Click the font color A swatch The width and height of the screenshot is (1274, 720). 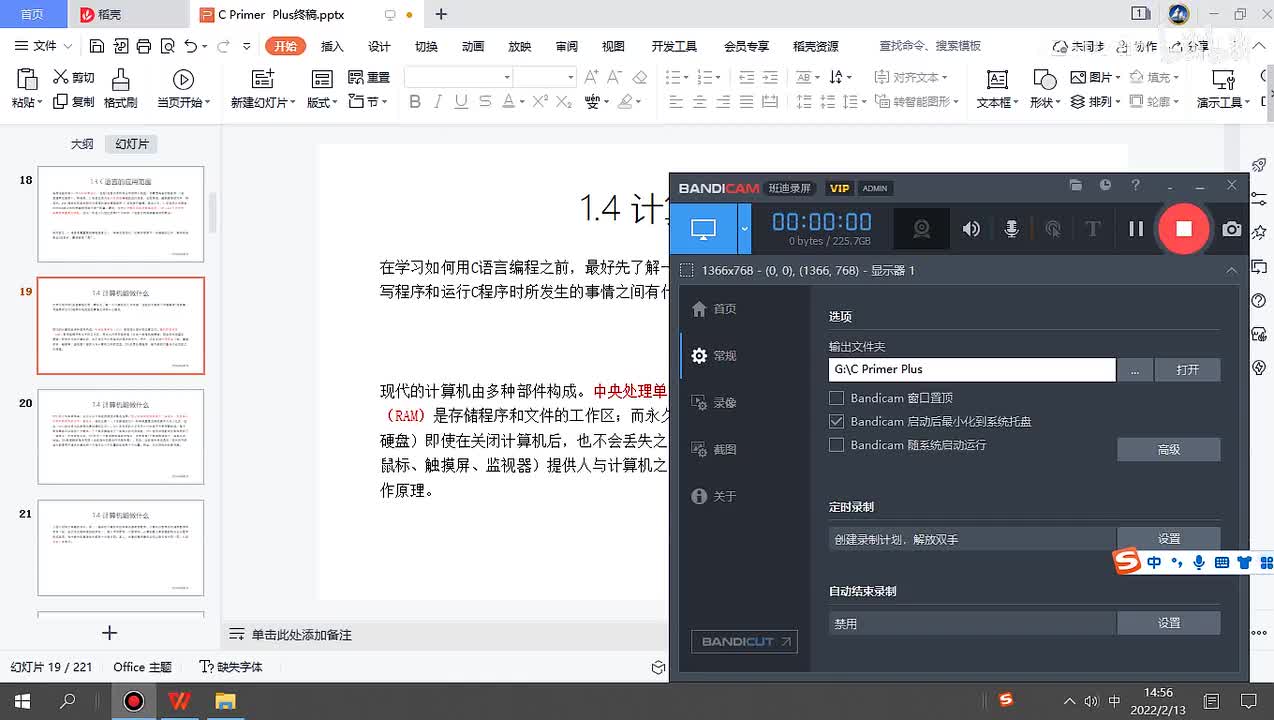point(508,101)
